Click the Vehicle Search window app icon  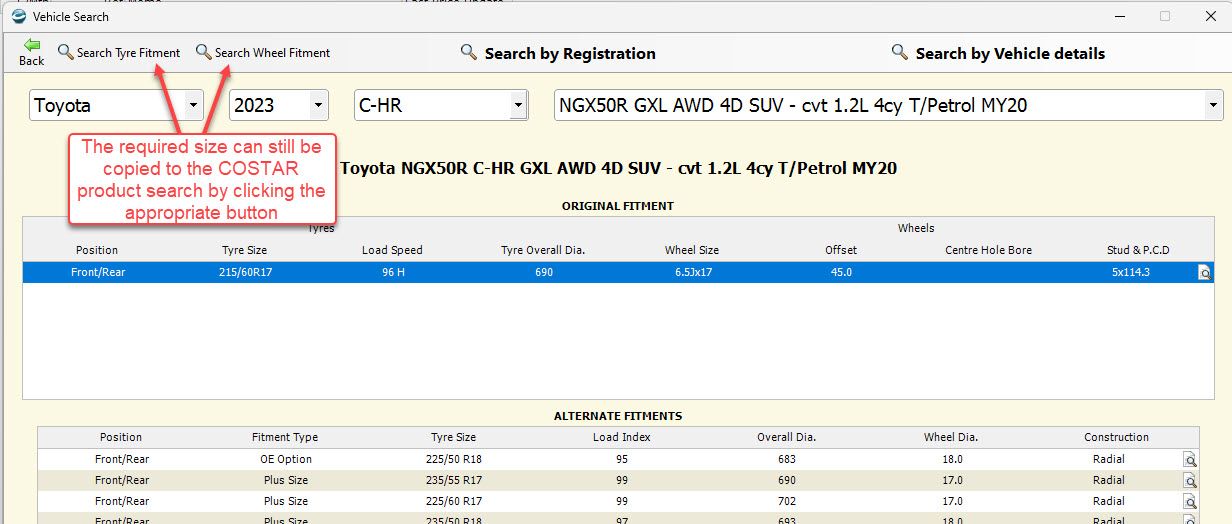19,16
